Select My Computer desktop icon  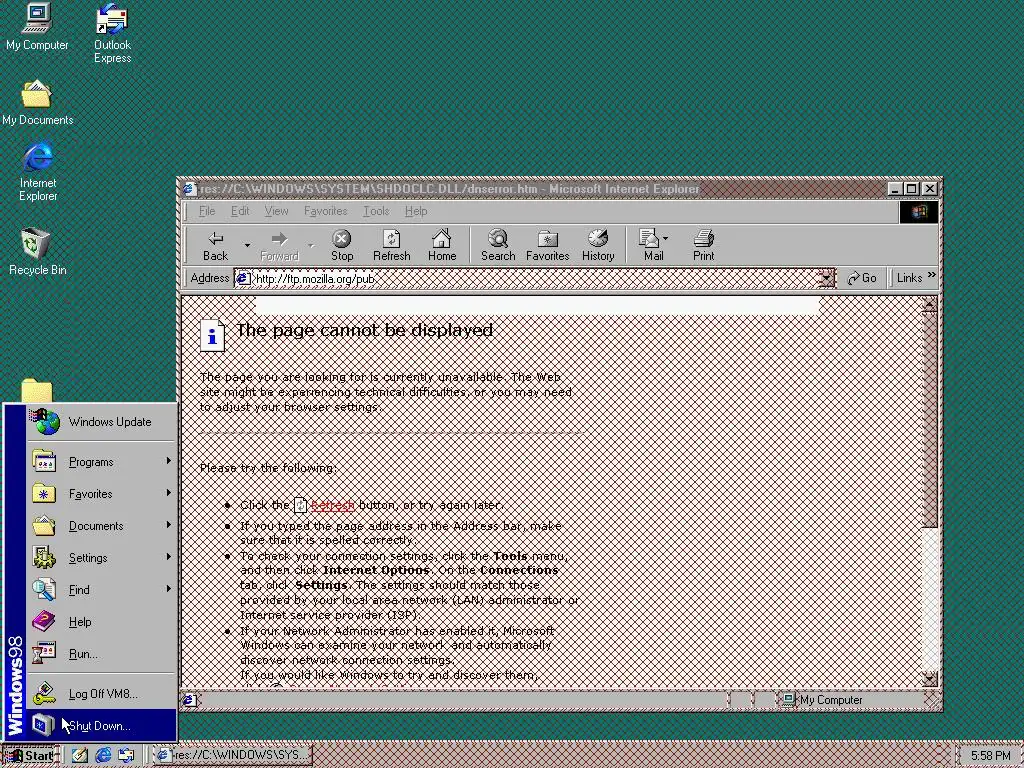click(x=37, y=27)
